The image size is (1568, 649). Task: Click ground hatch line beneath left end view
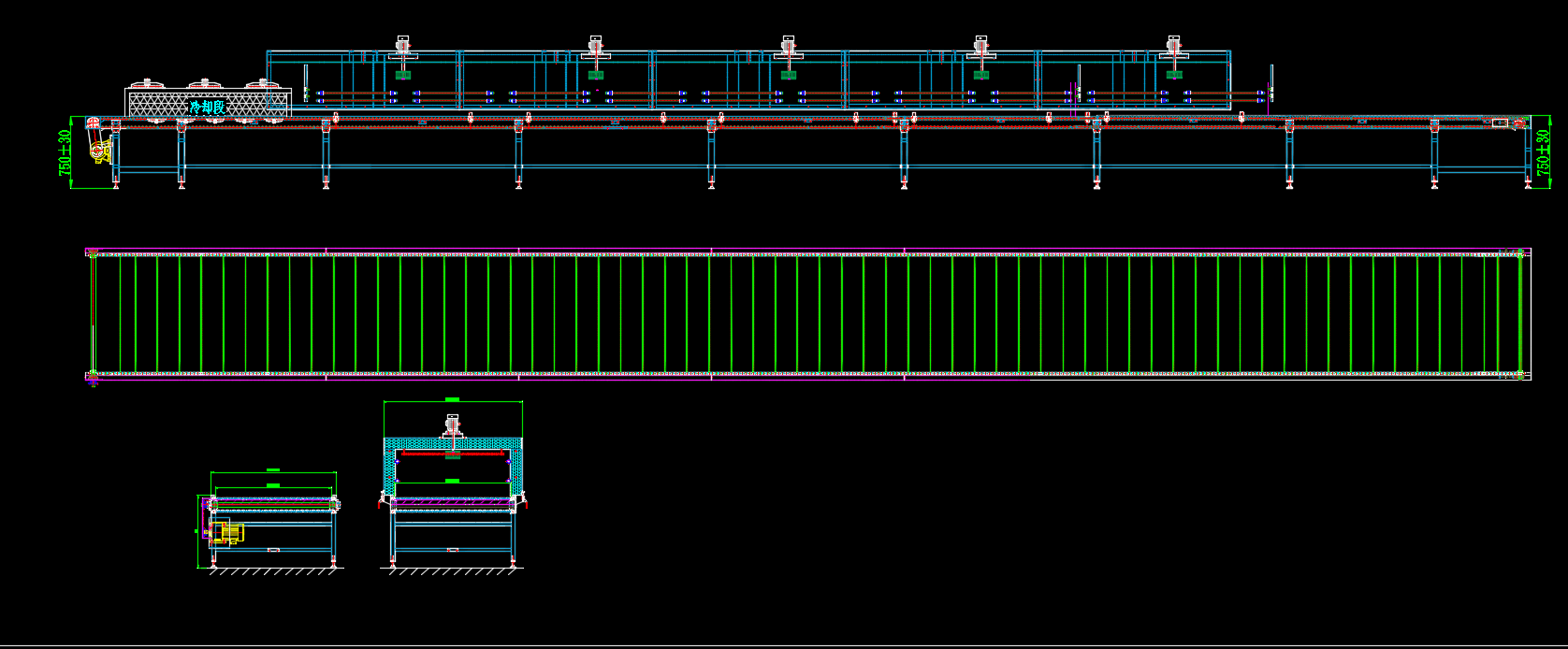coord(271,570)
